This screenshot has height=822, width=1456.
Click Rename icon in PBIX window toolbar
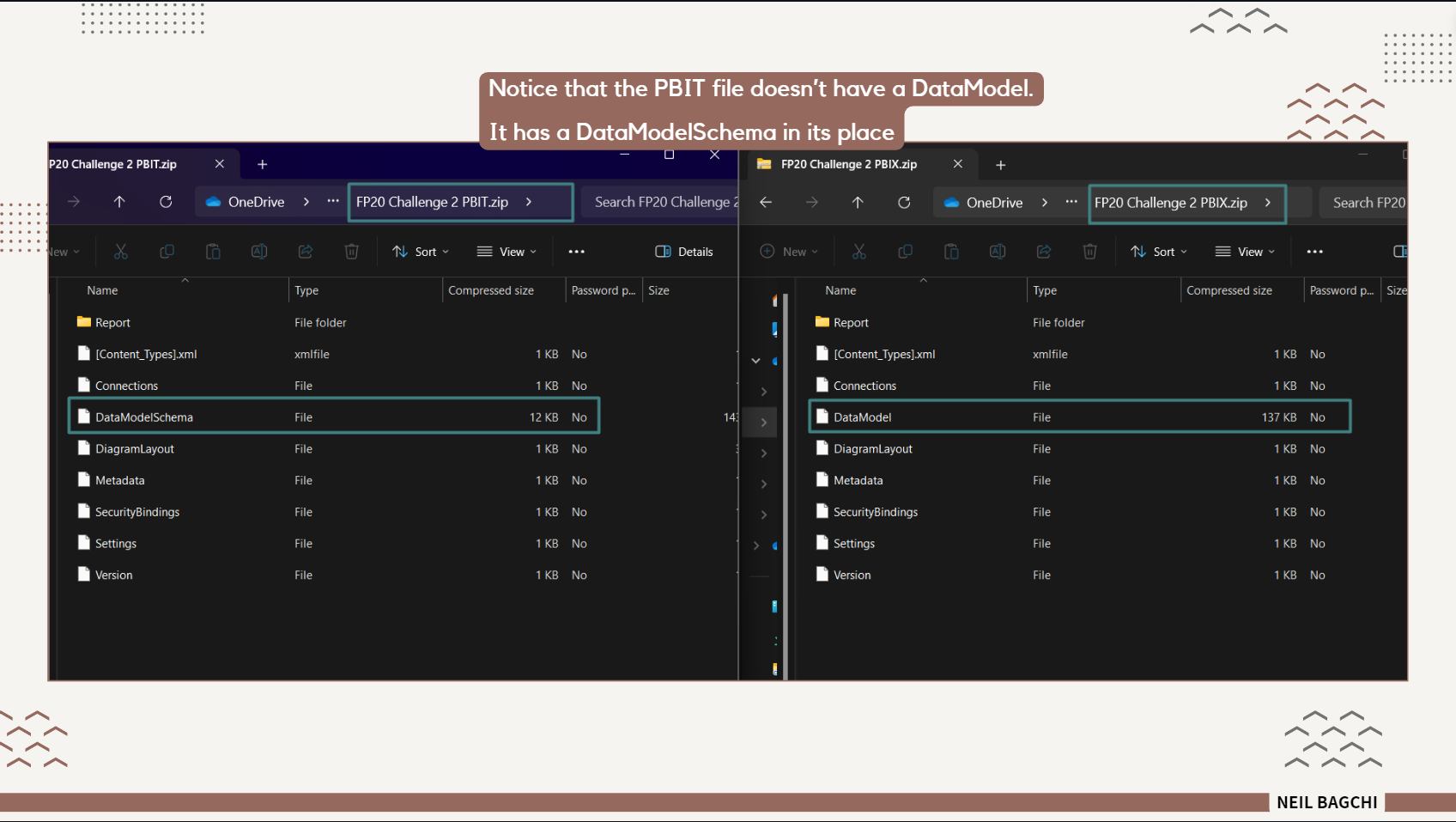click(x=998, y=252)
